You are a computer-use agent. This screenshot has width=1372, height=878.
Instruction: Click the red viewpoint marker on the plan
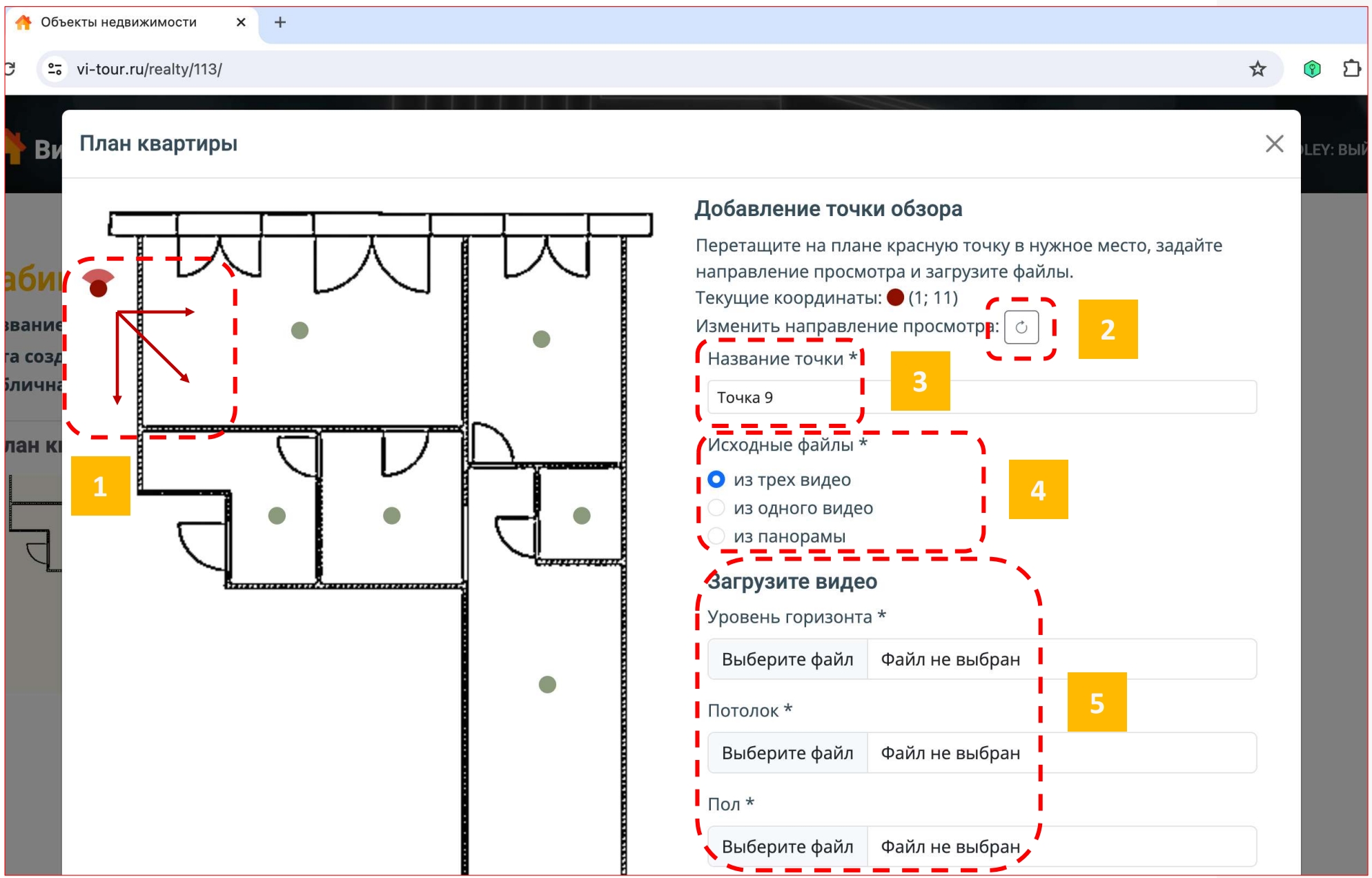coord(99,288)
